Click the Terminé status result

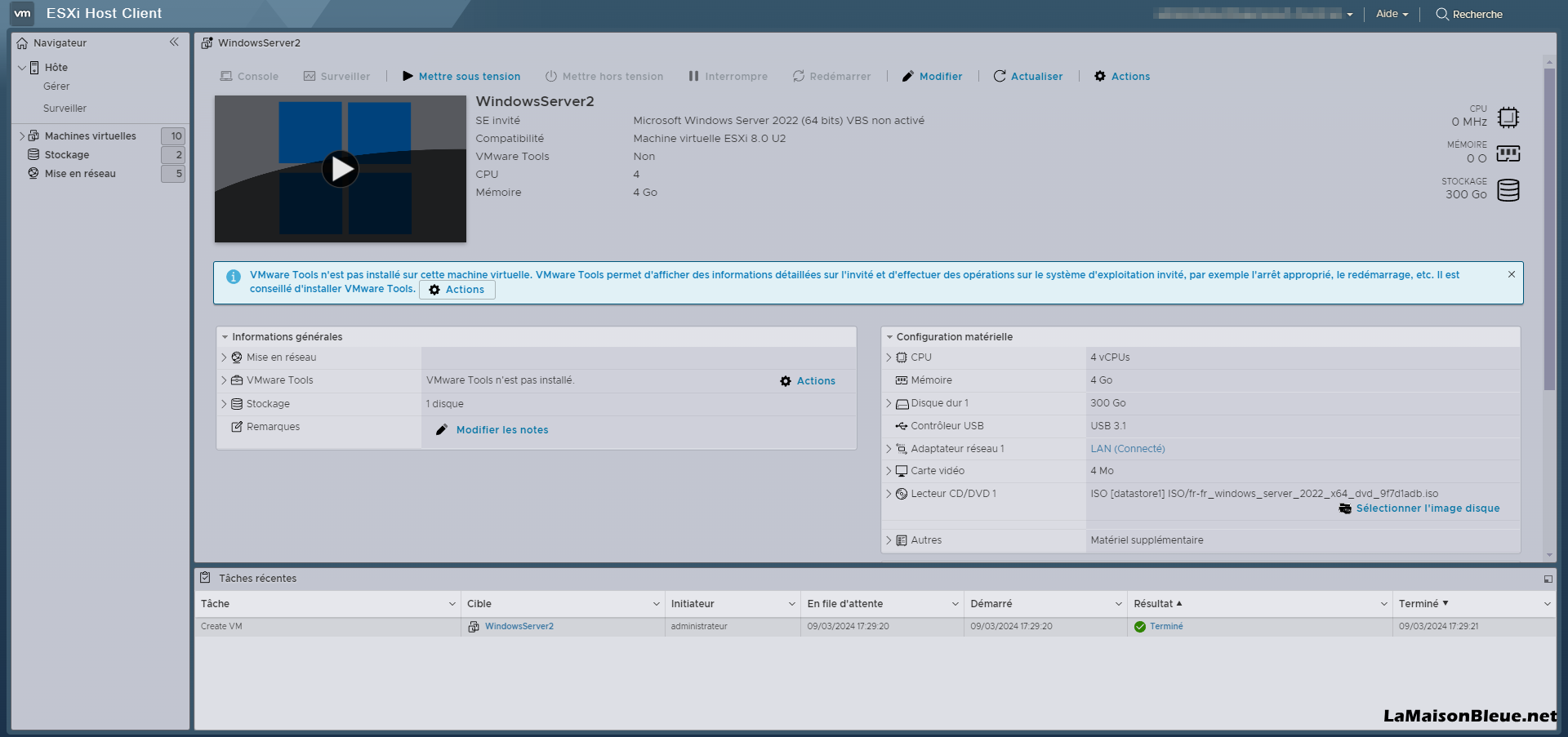pos(1166,627)
